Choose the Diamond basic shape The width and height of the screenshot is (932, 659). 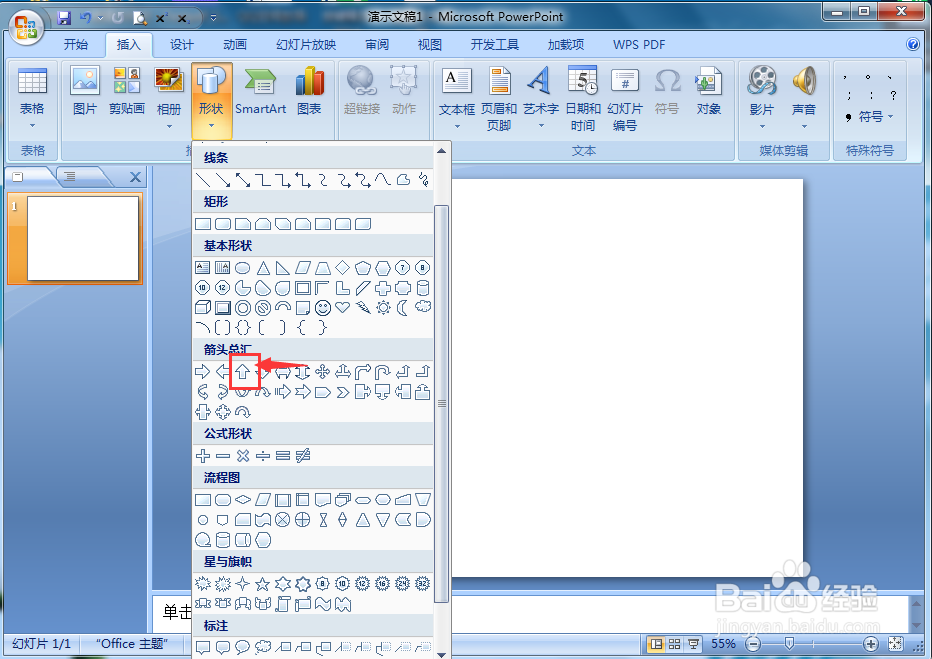[x=343, y=268]
